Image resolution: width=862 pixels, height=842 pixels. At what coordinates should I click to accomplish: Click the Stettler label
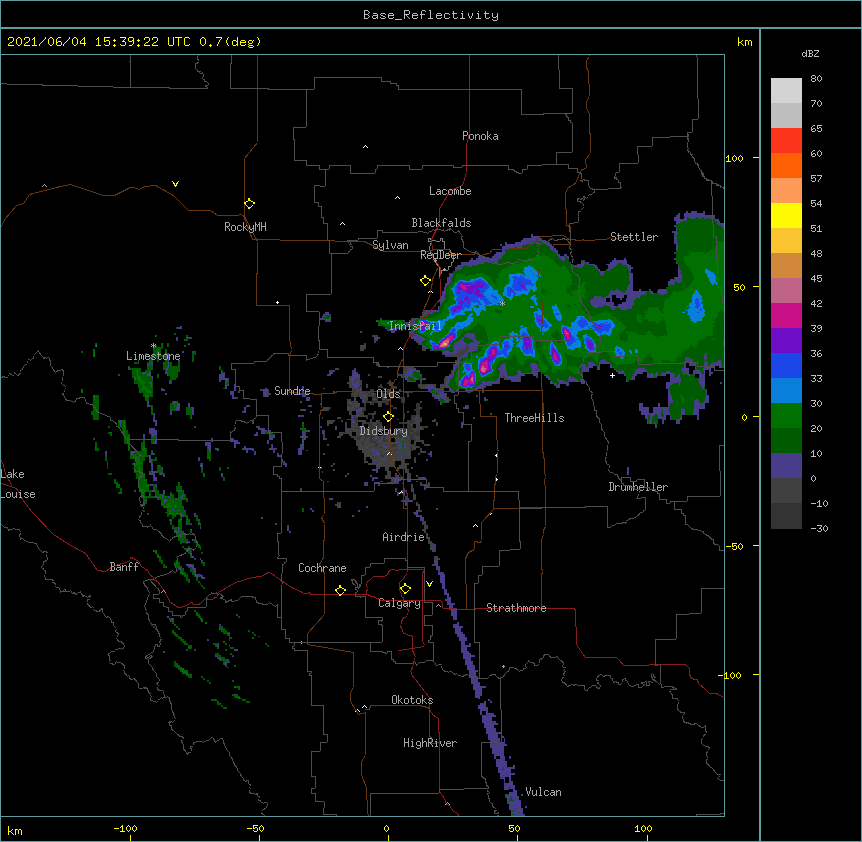[634, 237]
